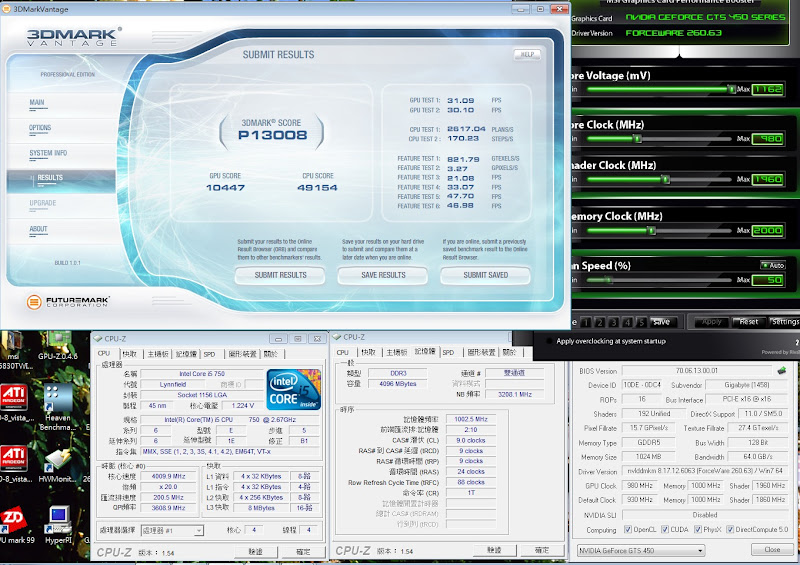Click the CPU score value 49154

pos(317,187)
